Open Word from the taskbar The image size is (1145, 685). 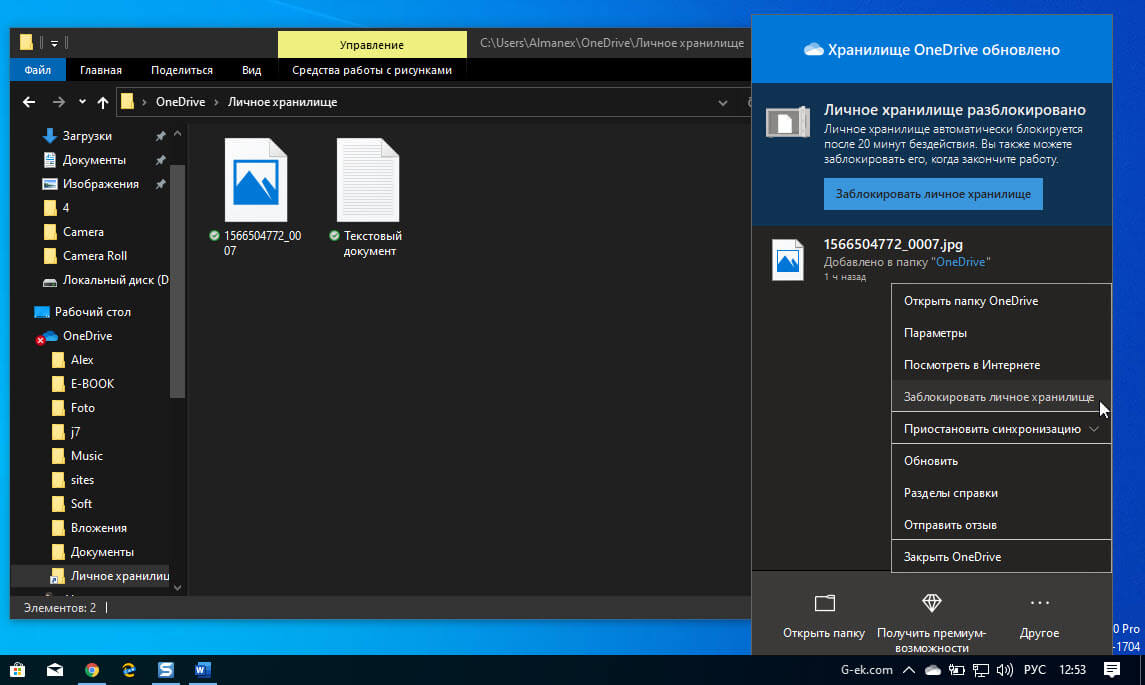tap(203, 670)
